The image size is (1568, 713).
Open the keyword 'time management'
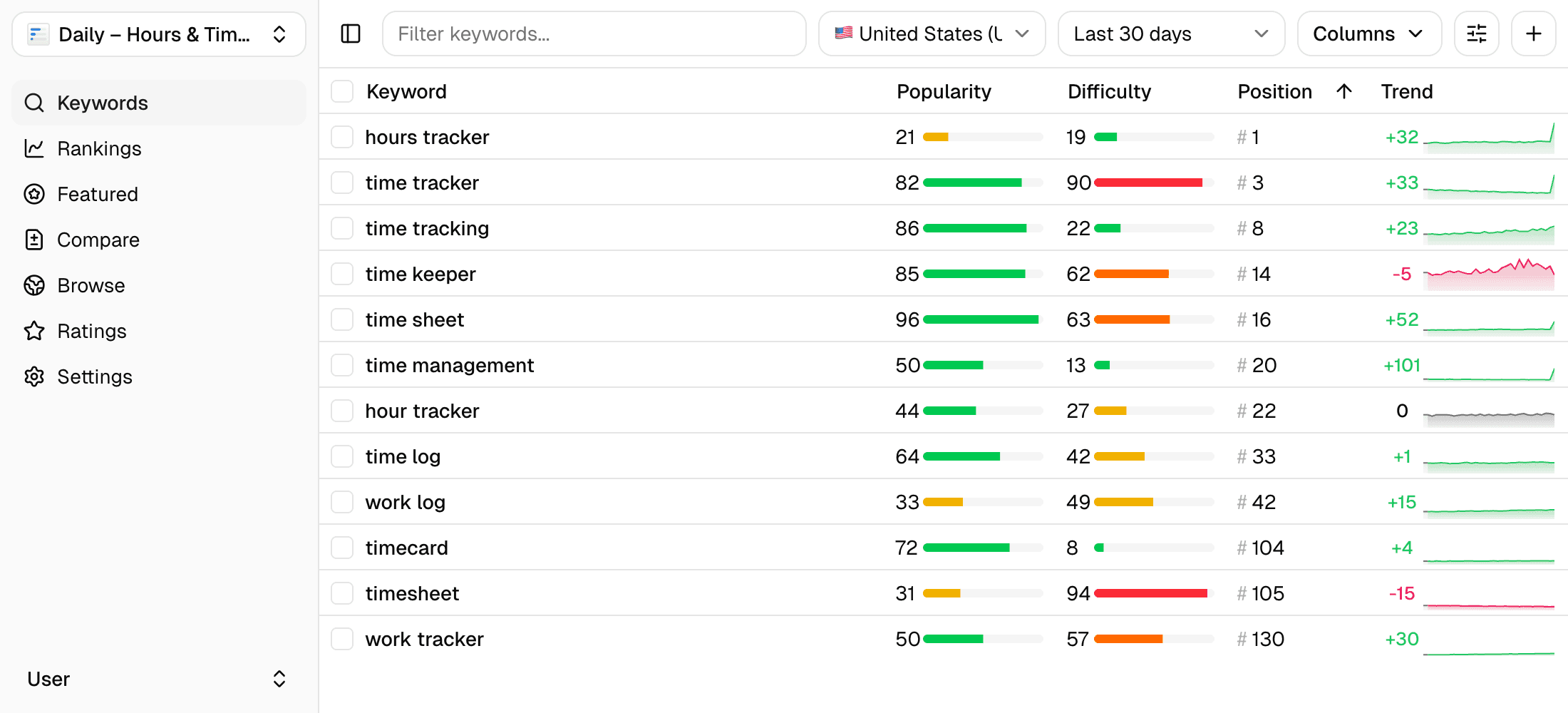[450, 364]
